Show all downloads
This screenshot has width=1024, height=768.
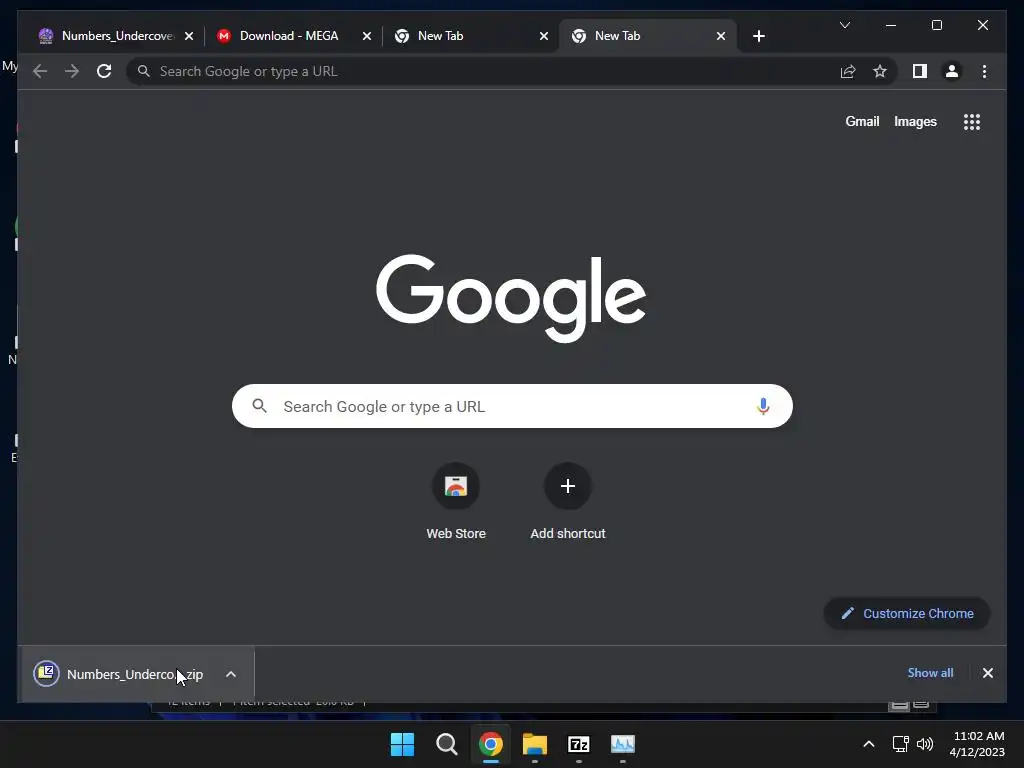click(930, 673)
